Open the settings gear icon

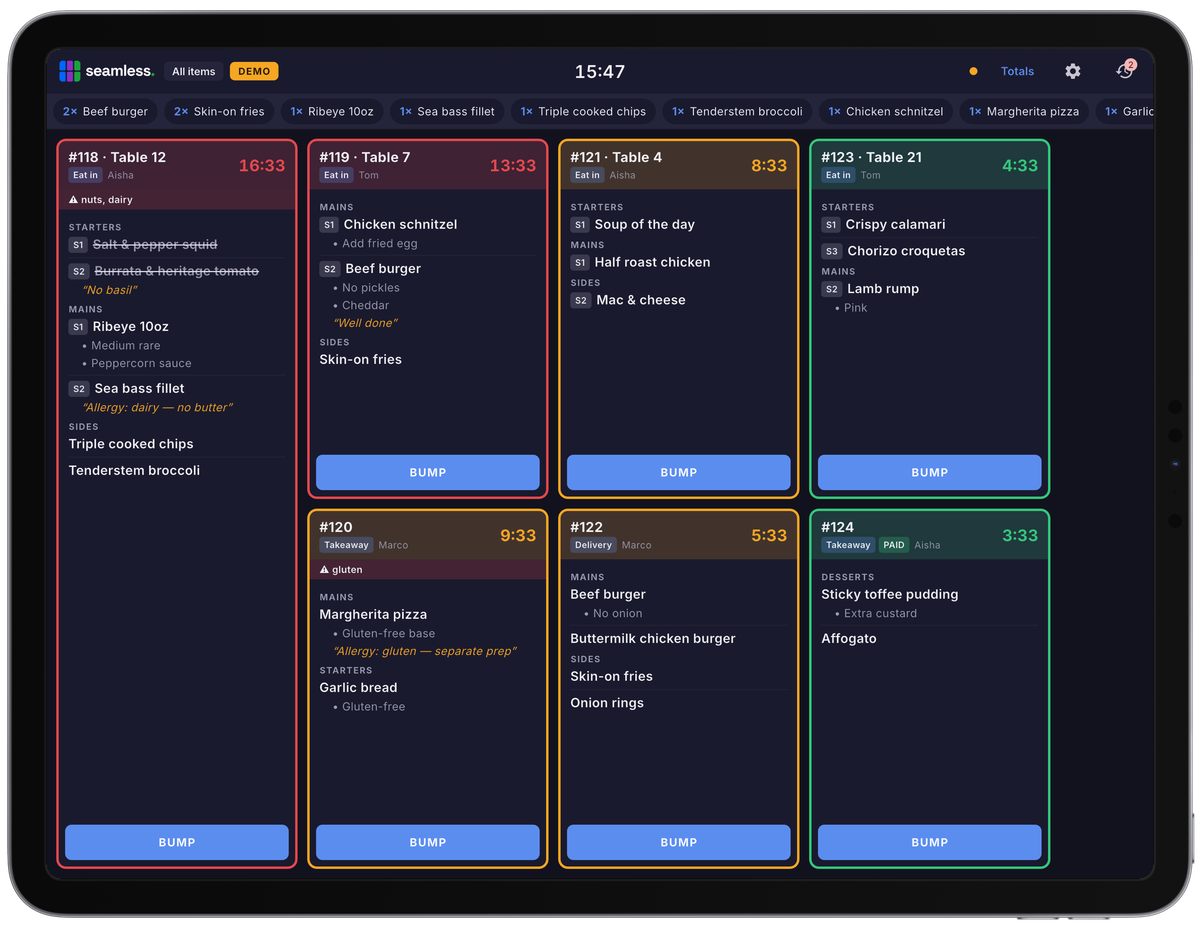pyautogui.click(x=1073, y=71)
